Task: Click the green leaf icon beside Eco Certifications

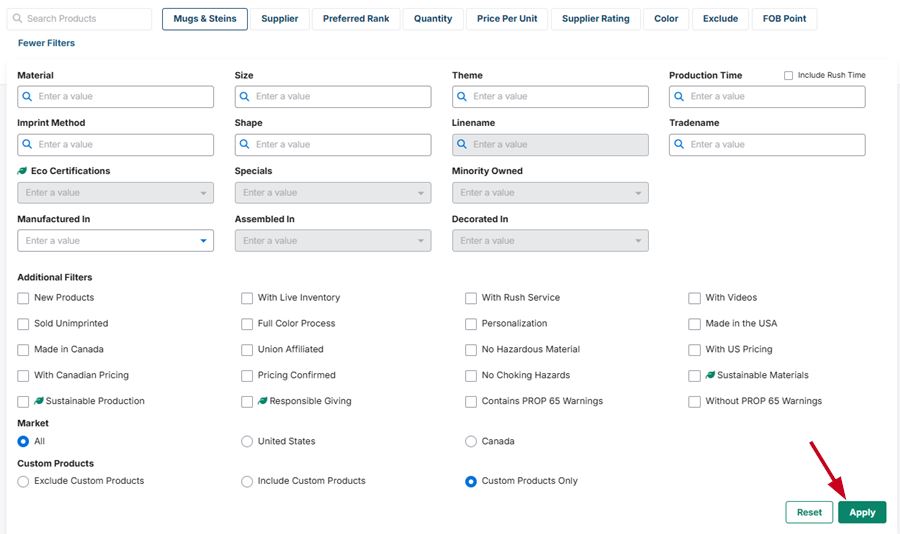Action: pos(22,171)
